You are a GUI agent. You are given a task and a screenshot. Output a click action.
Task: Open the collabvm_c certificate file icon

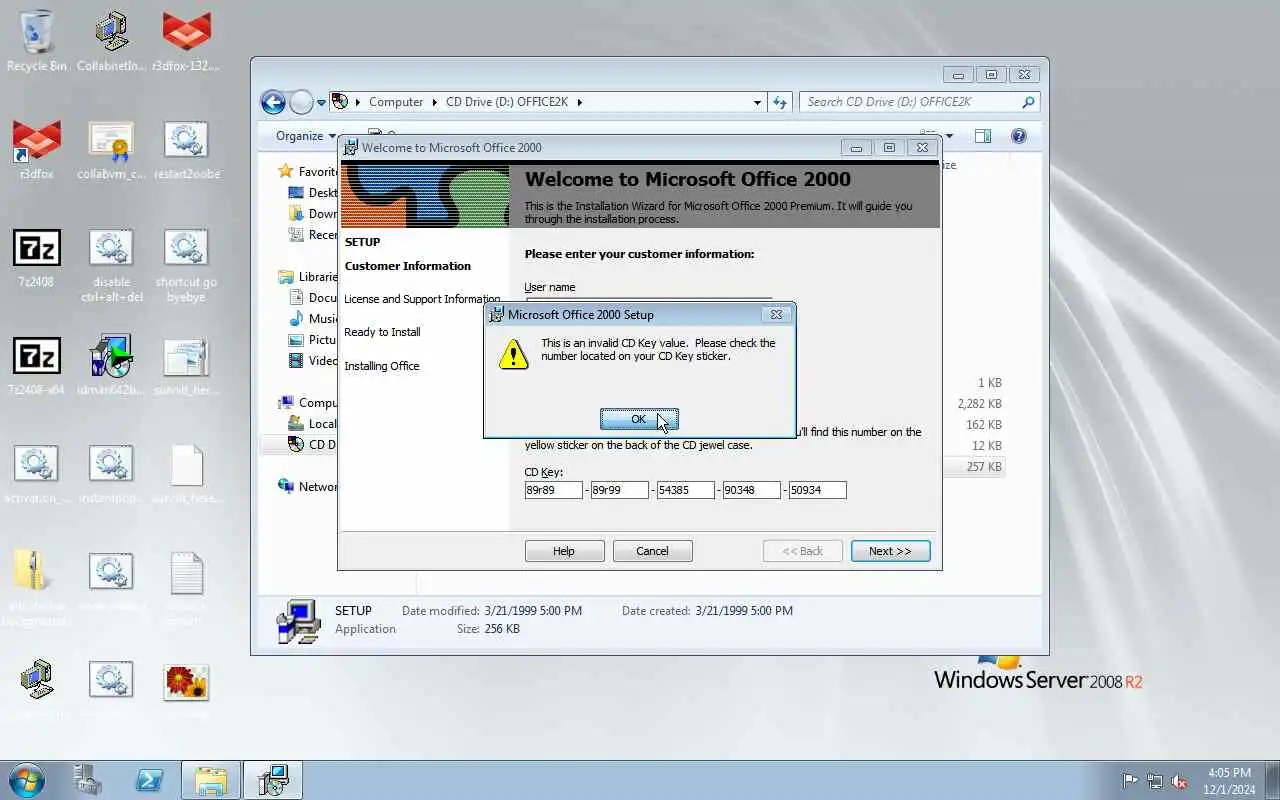coord(111,150)
